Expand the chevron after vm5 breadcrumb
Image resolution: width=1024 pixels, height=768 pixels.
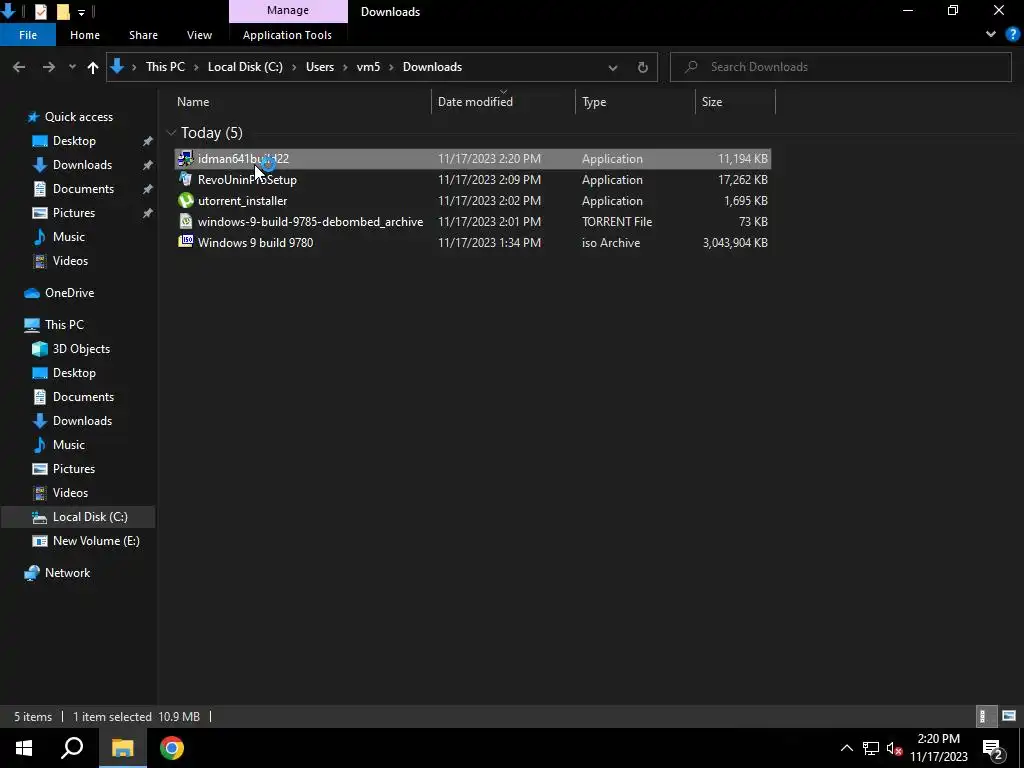[392, 67]
